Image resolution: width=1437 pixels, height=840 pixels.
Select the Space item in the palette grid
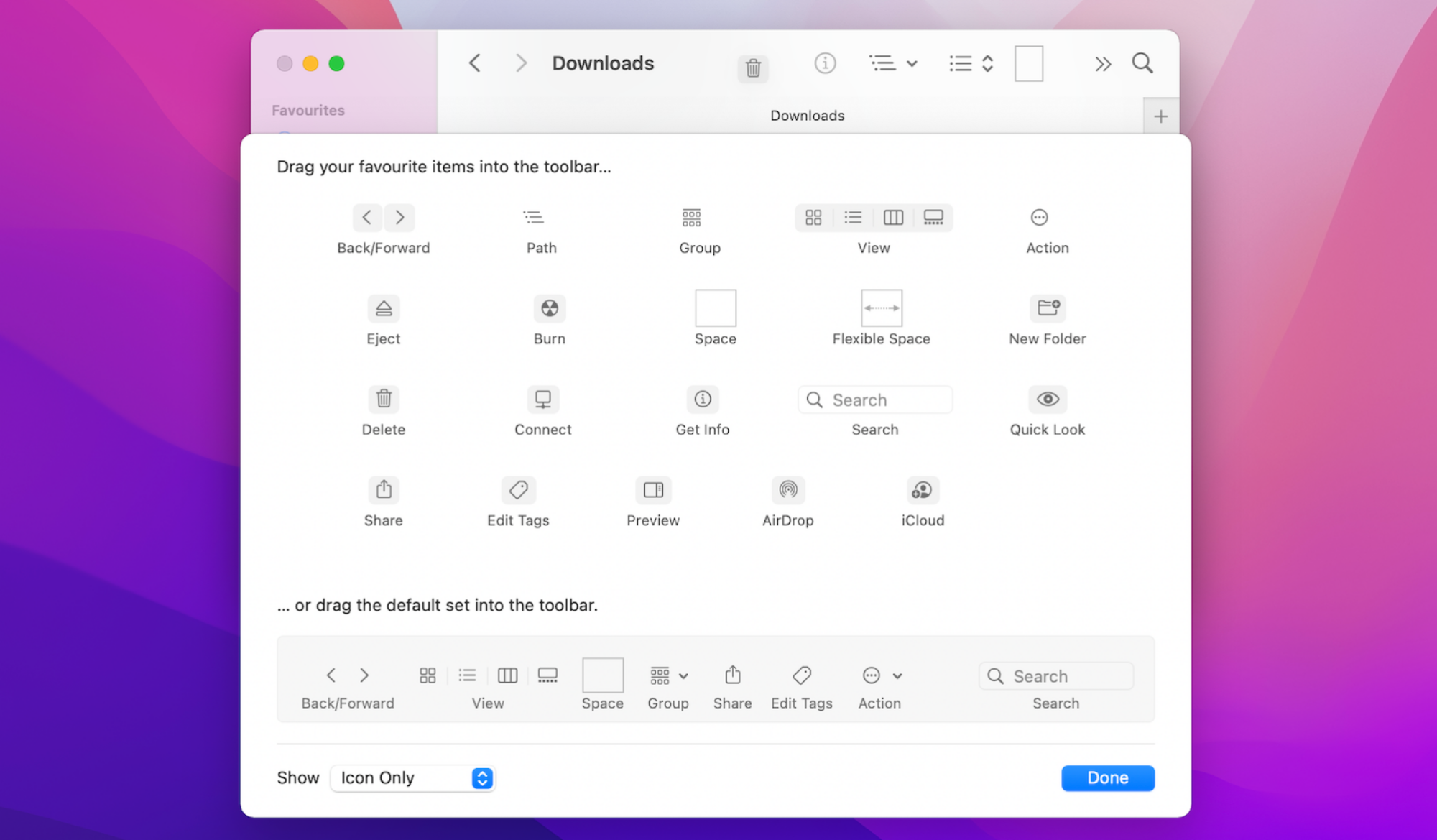[716, 308]
